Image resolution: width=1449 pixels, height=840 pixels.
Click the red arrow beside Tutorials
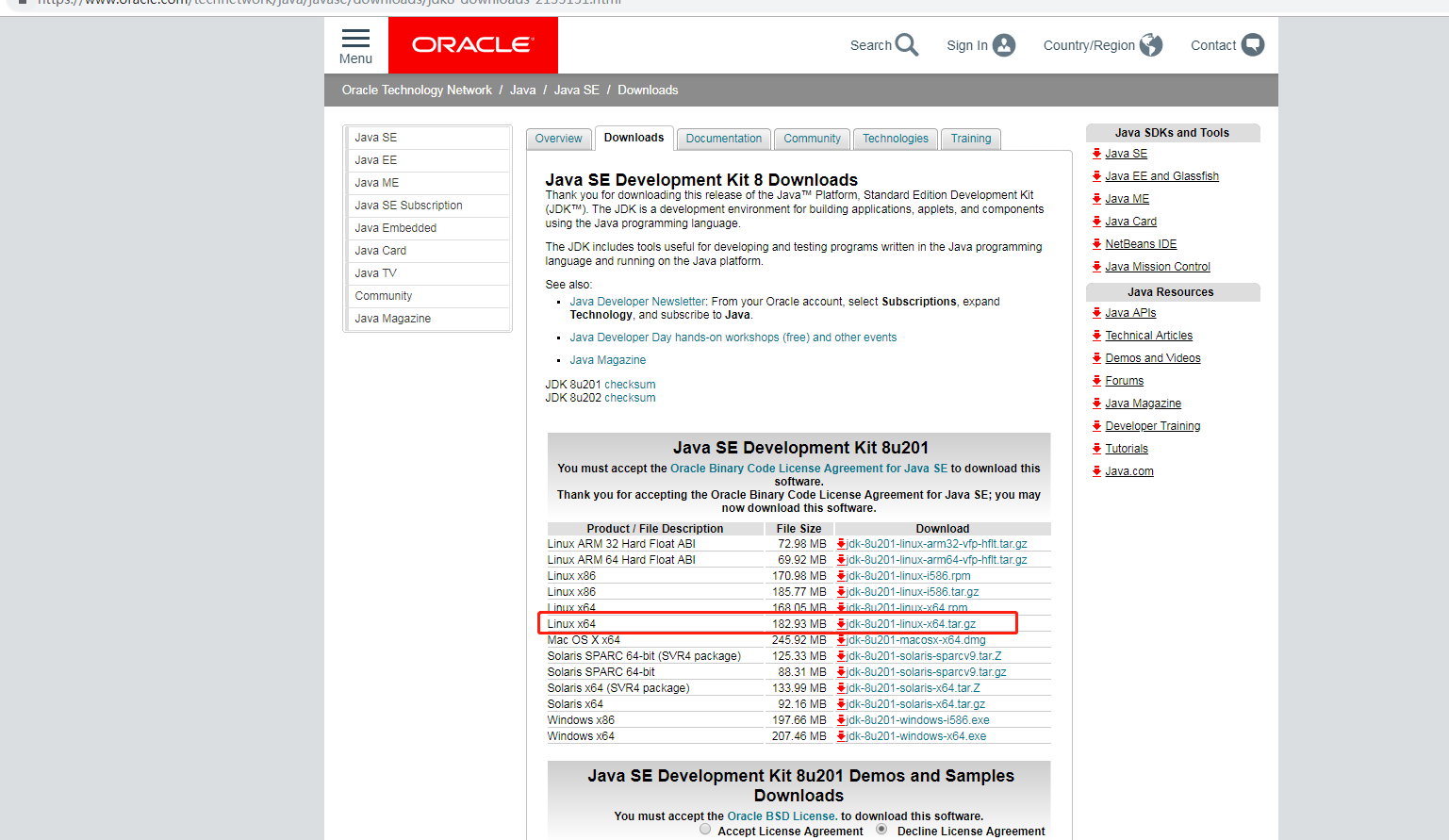[1096, 449]
